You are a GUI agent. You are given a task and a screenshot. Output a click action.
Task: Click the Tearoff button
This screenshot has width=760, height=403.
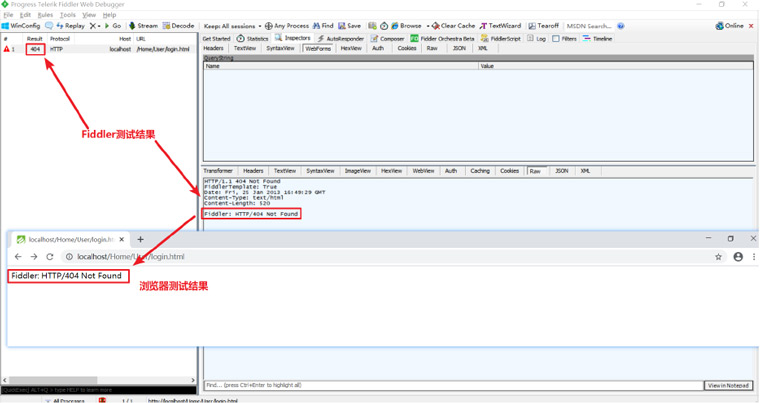click(543, 26)
